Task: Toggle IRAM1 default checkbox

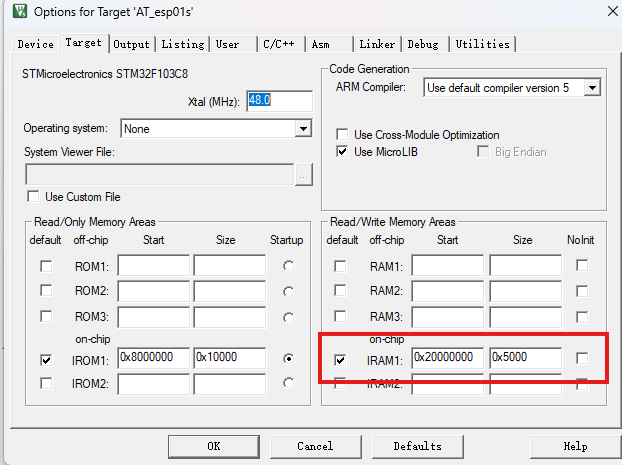Action: [342, 358]
